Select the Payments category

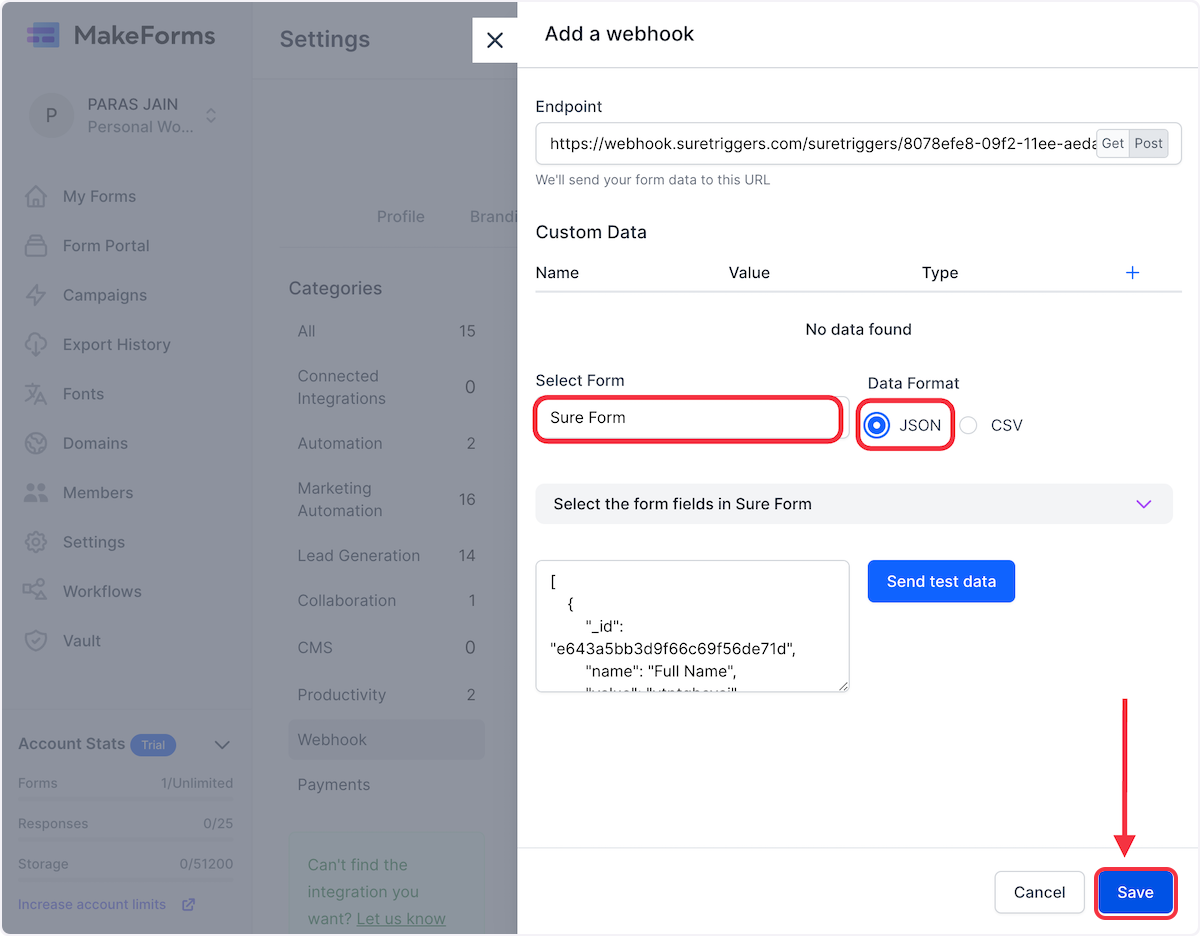pyautogui.click(x=386, y=784)
